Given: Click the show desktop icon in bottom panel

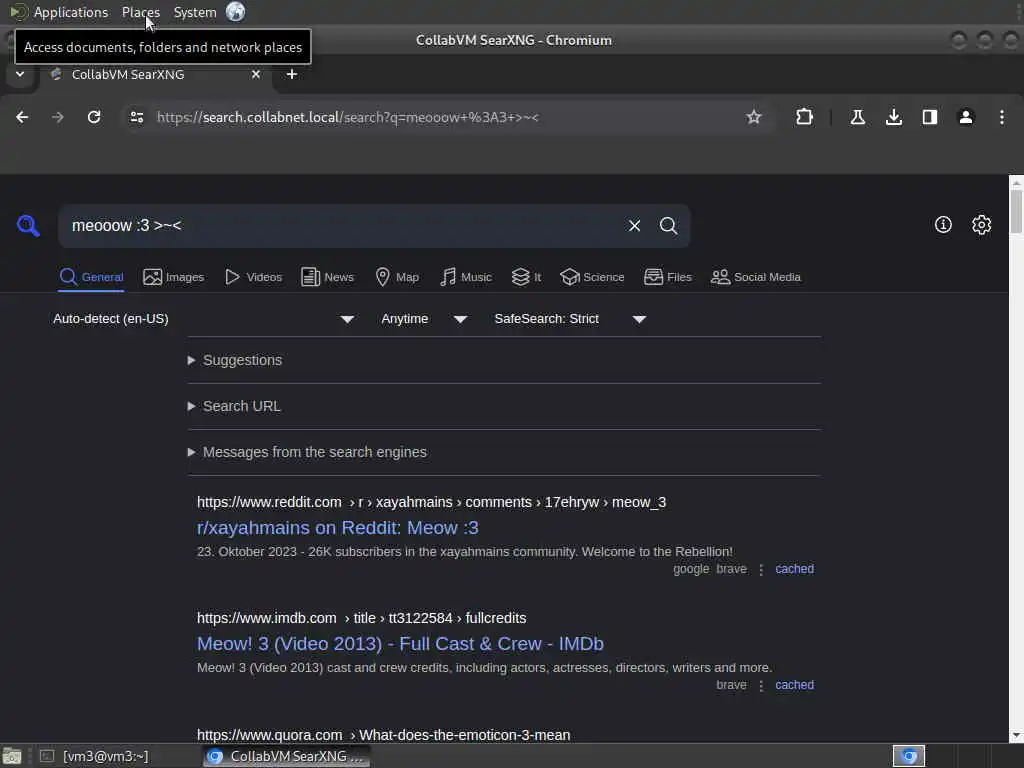Looking at the screenshot, I should [x=12, y=756].
